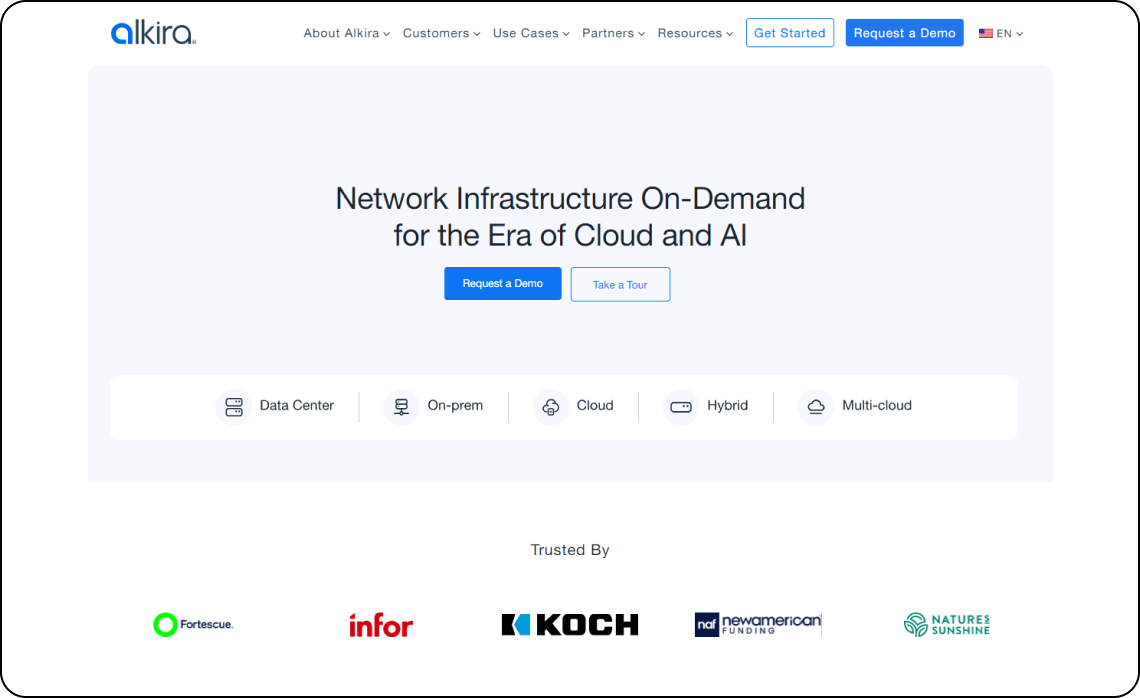Expand the Resources menu
Image resolution: width=1140 pixels, height=698 pixels.
[695, 33]
